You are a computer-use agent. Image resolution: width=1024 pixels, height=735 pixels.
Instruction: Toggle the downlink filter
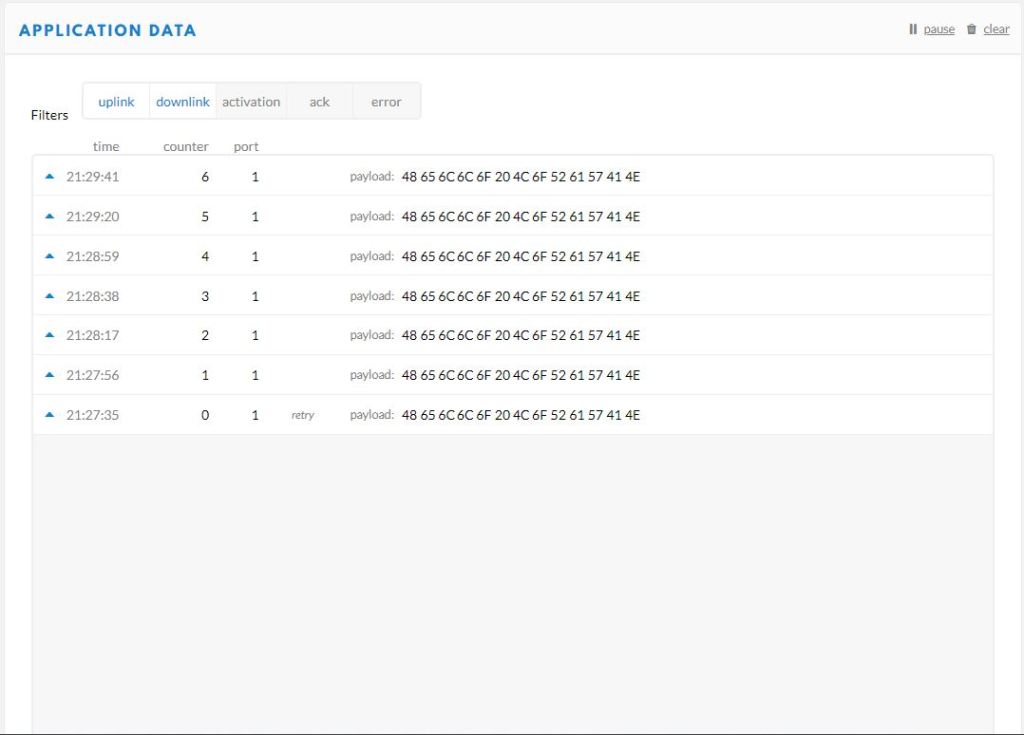pos(183,102)
